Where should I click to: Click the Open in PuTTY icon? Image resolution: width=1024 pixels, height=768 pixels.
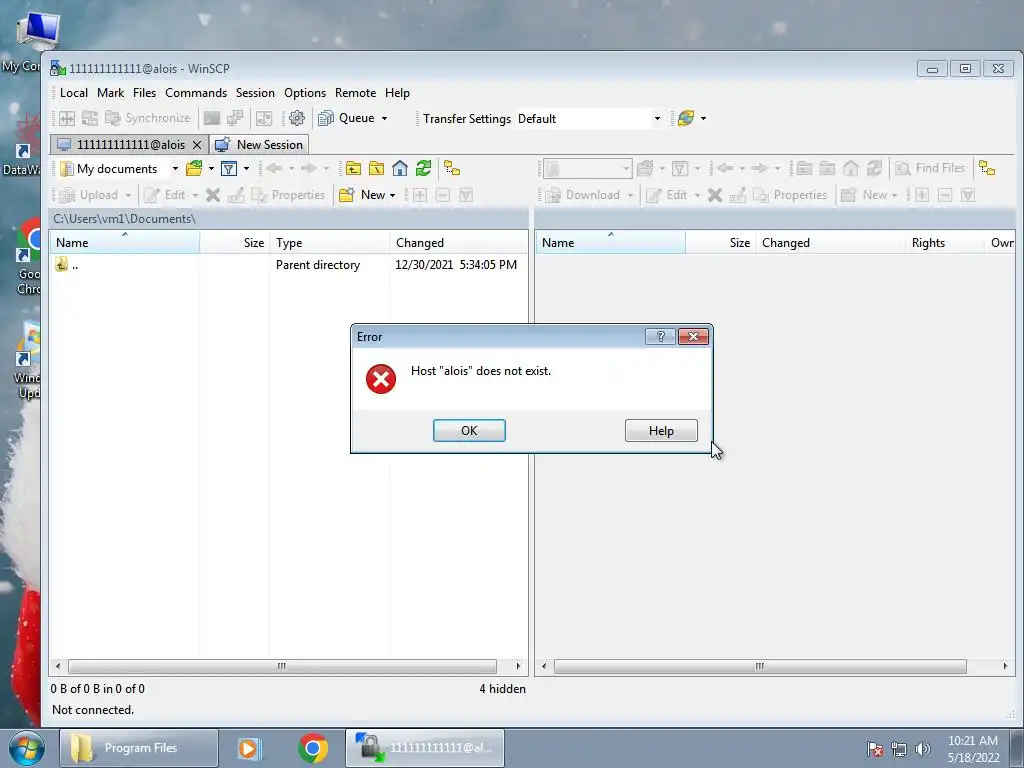(235, 118)
